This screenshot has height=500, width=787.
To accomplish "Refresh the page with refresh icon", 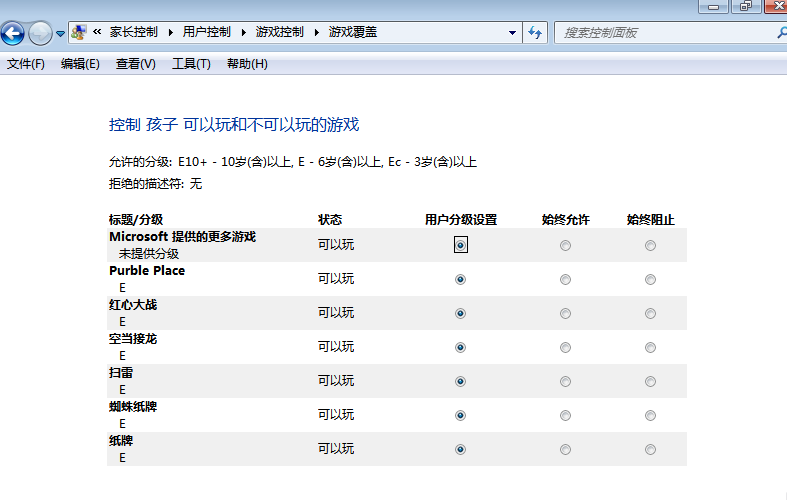I will click(535, 33).
